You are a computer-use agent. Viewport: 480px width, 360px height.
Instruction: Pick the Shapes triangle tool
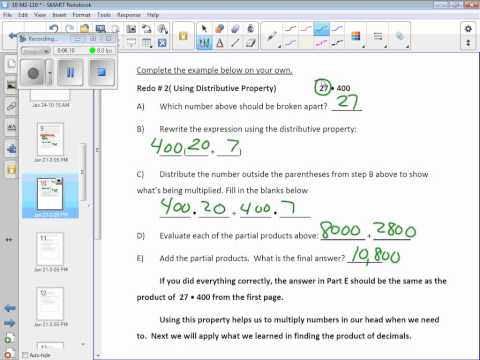[220, 43]
